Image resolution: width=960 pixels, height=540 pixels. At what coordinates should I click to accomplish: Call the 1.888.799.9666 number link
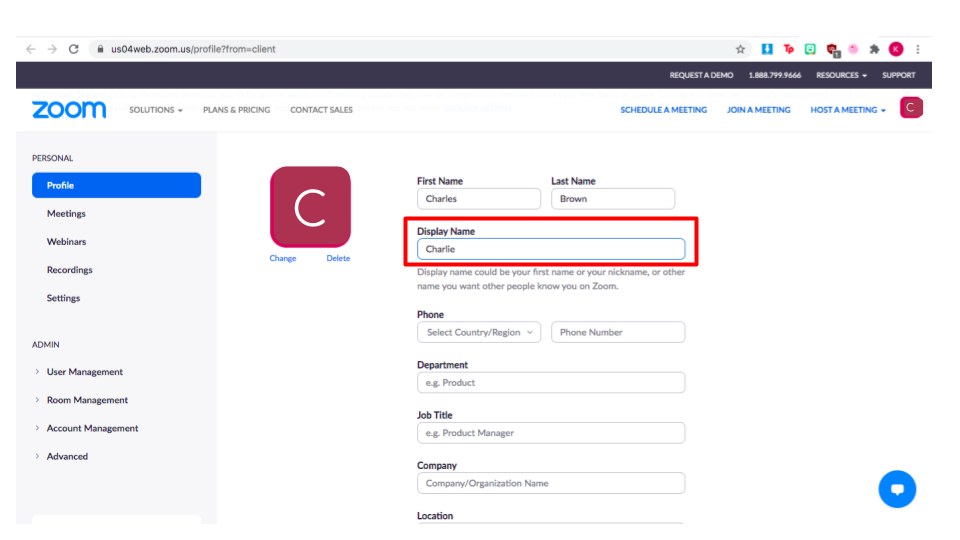(x=774, y=75)
